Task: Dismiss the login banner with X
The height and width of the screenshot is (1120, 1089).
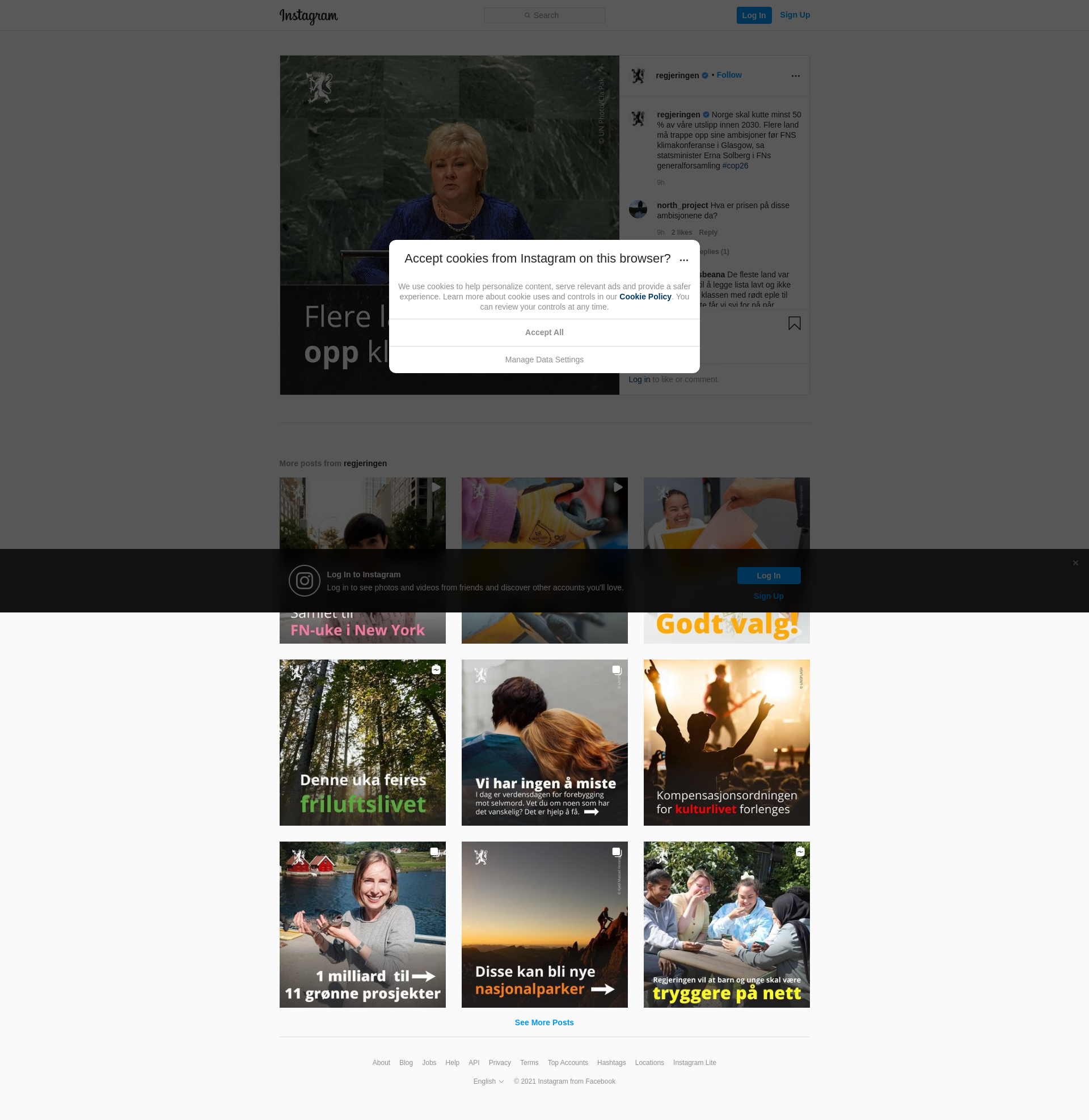Action: 1075,563
